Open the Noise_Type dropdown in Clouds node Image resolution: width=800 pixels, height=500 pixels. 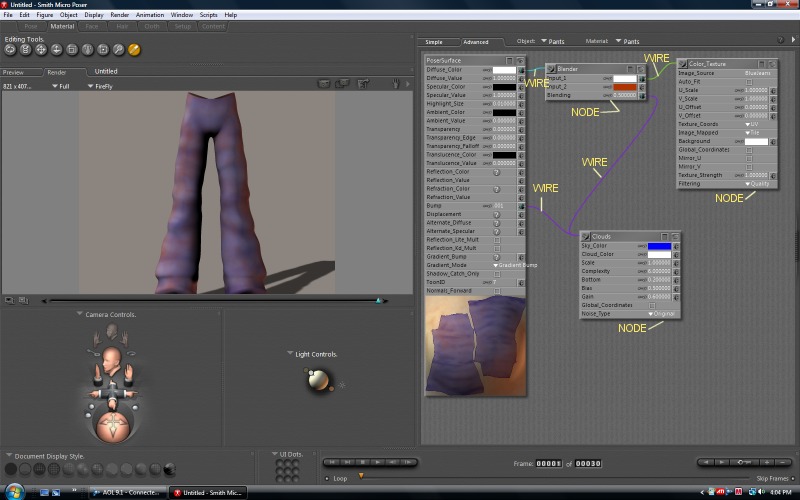point(661,313)
